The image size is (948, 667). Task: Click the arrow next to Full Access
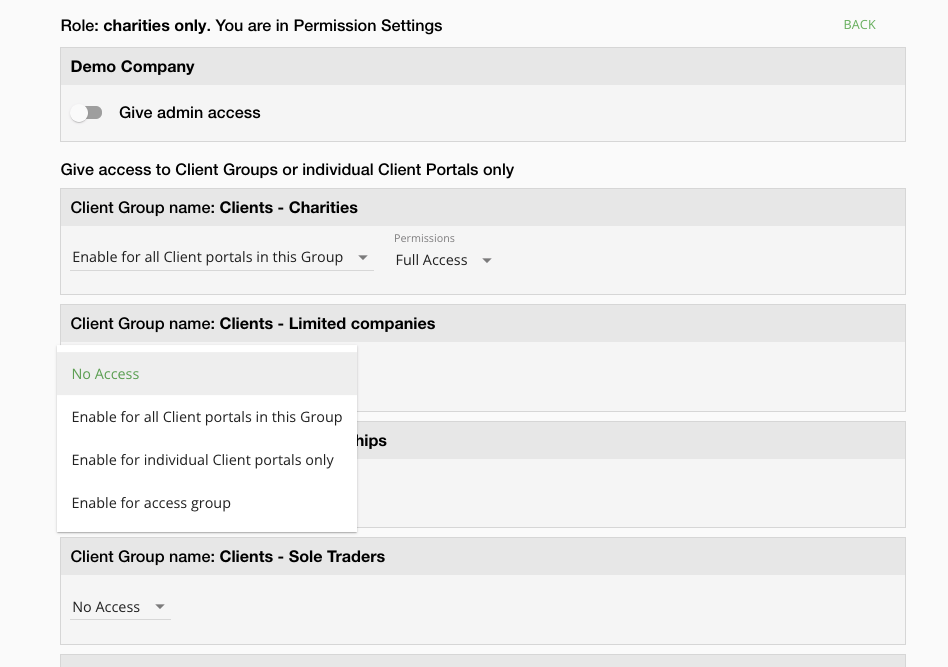[x=487, y=261]
